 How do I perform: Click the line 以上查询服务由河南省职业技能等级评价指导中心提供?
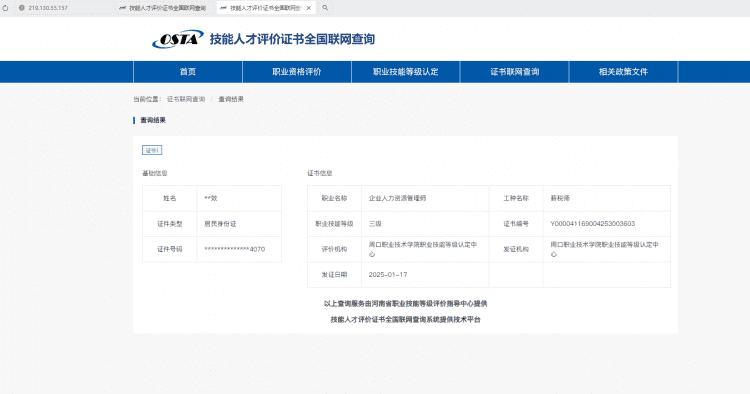pyautogui.click(x=406, y=304)
